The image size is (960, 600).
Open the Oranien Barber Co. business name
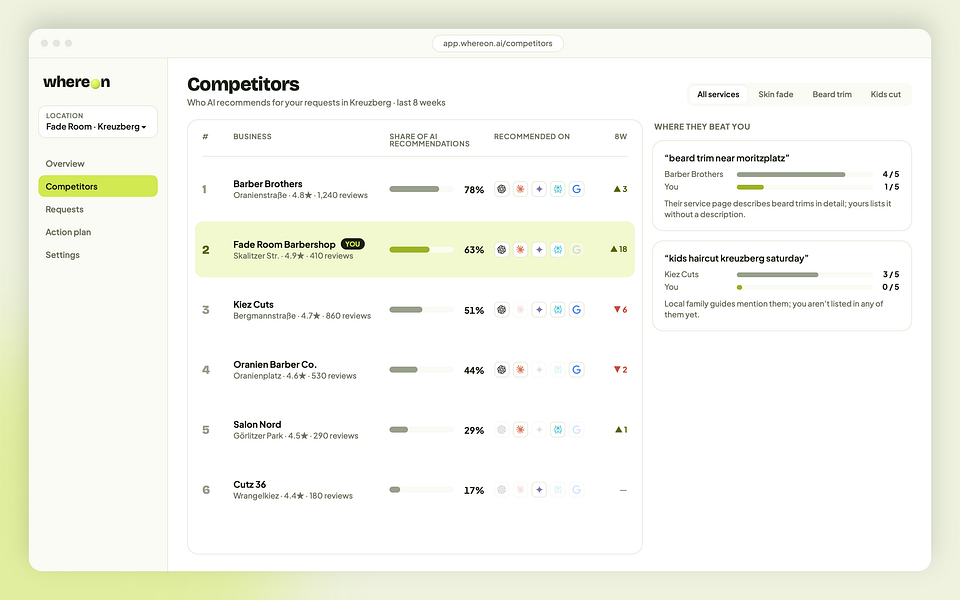click(x=275, y=364)
